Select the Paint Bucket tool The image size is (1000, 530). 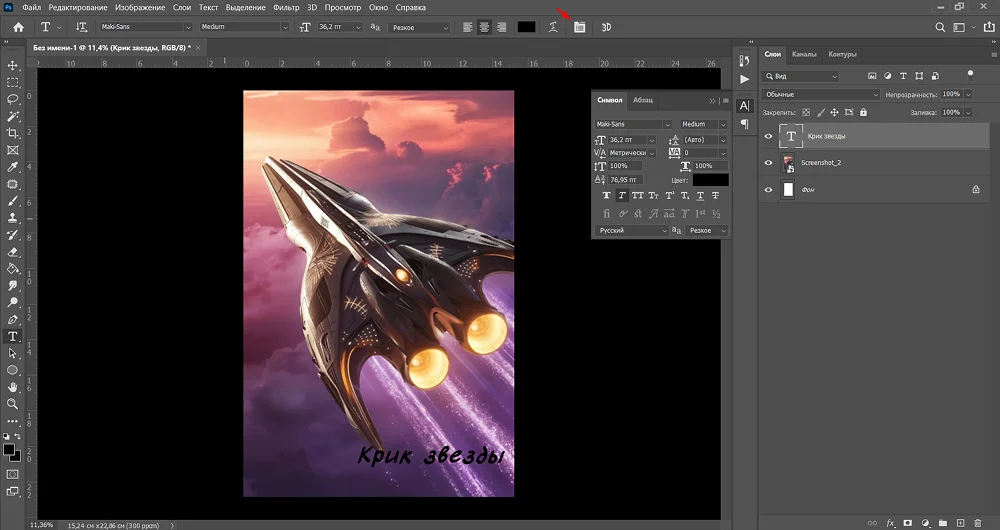coord(13,269)
